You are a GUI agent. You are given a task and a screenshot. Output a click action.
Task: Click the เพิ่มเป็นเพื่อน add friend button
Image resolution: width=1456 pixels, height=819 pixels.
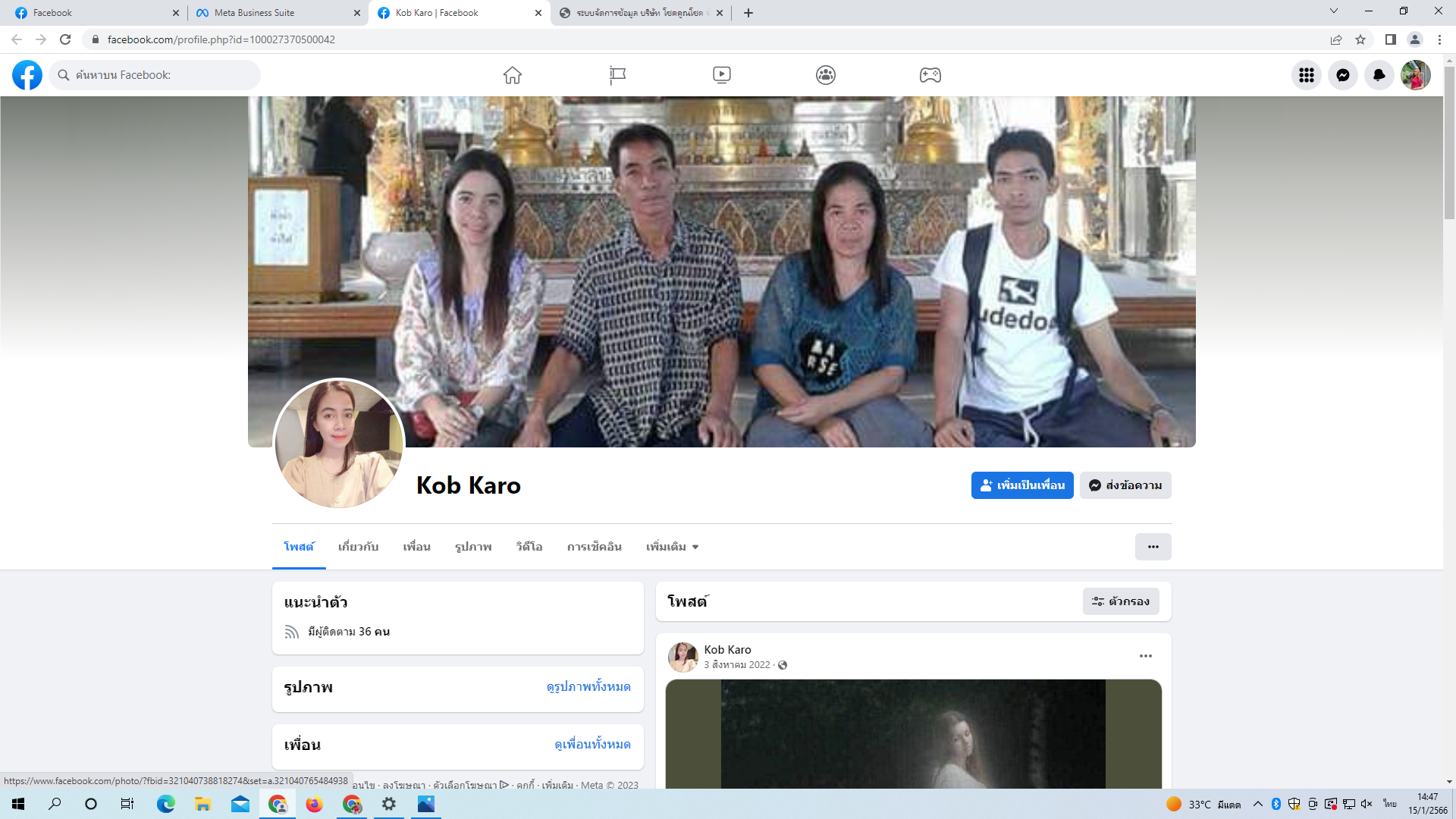(1021, 485)
